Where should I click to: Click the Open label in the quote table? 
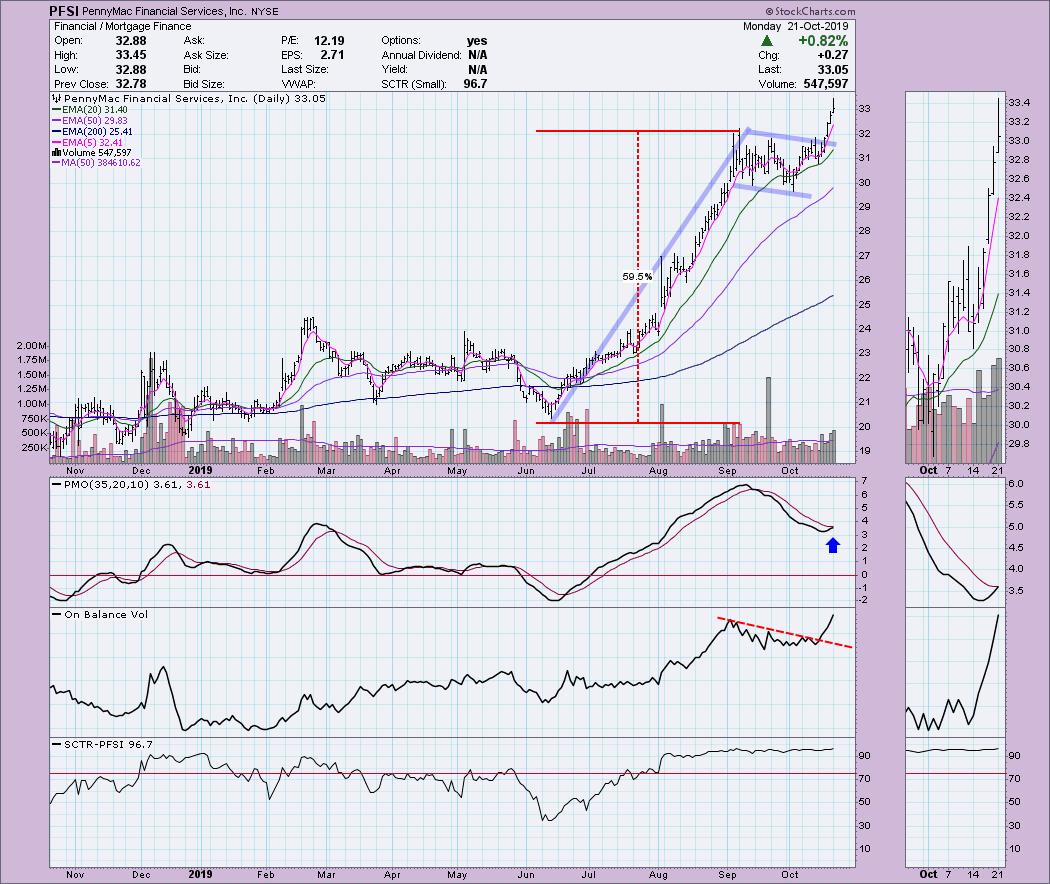click(68, 41)
